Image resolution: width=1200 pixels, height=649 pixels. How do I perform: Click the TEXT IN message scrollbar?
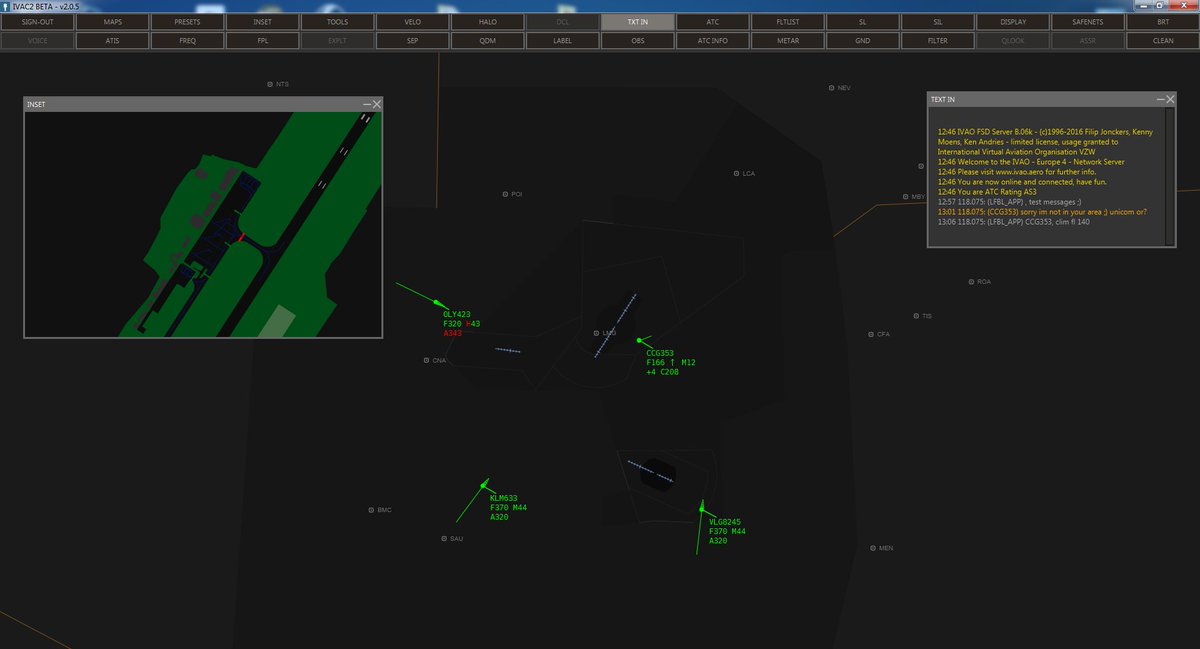1169,175
